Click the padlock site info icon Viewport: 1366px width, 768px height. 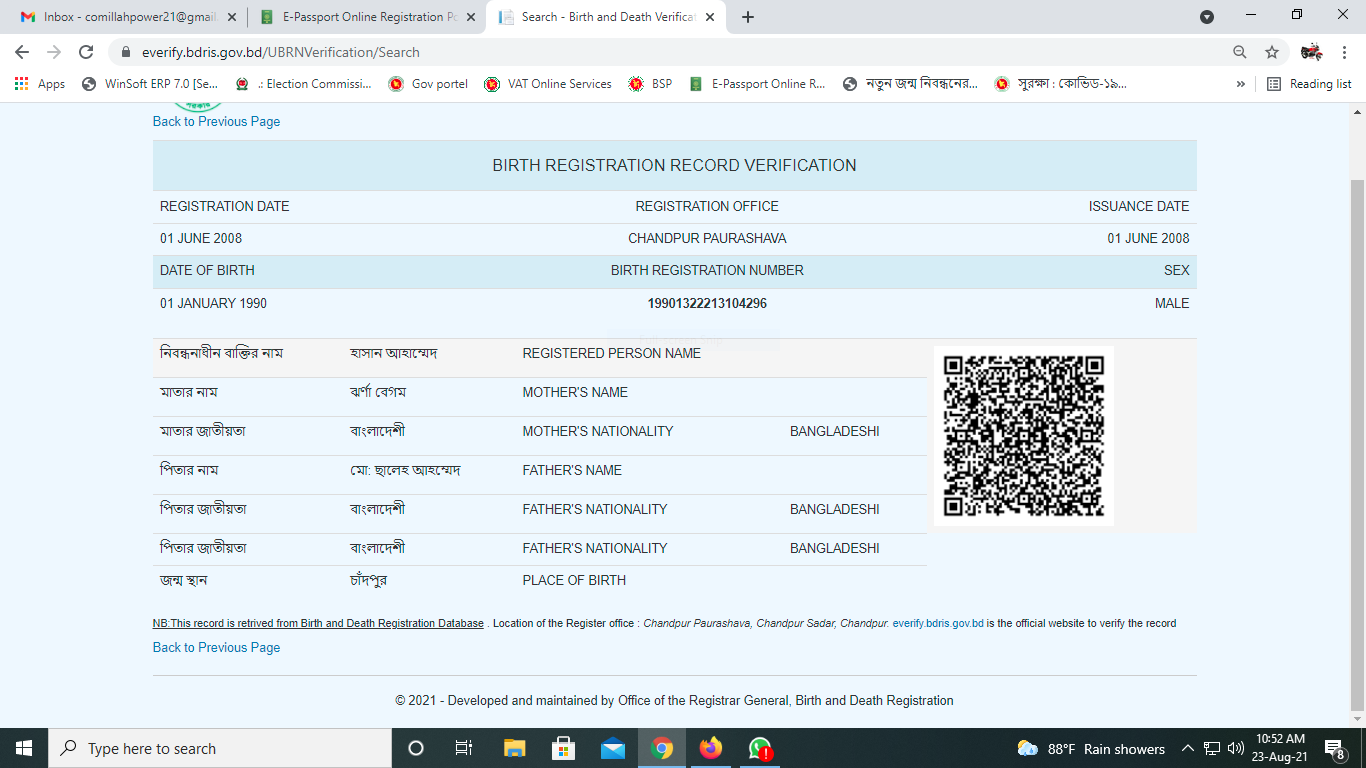click(x=126, y=52)
